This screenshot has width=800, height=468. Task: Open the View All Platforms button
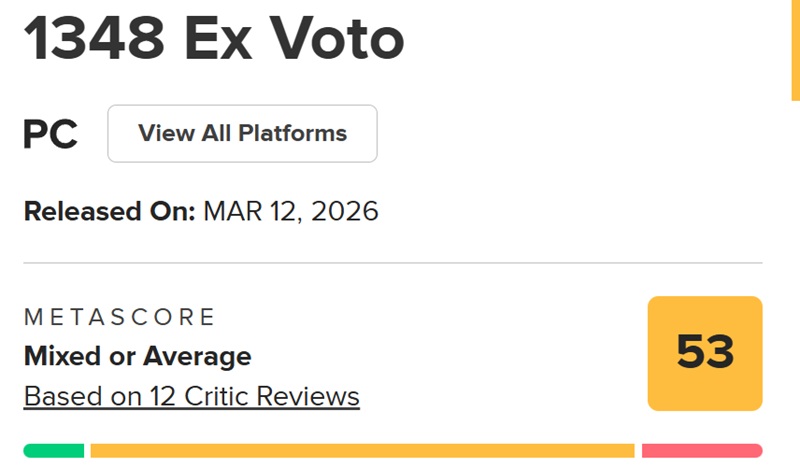coord(242,133)
